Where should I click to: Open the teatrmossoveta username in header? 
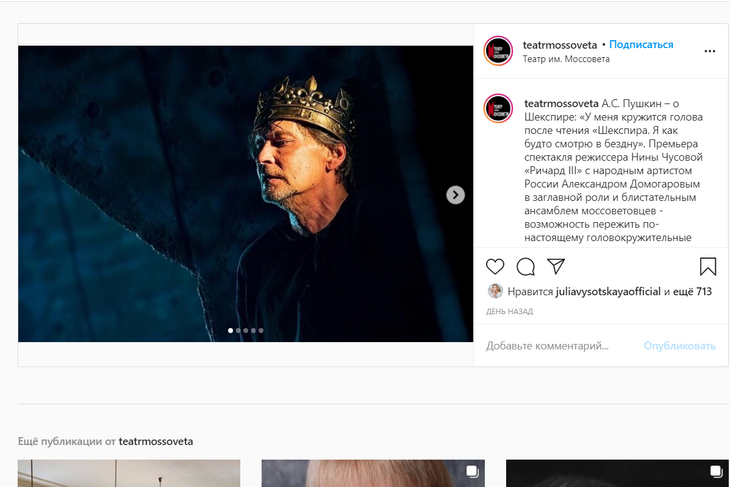click(560, 45)
